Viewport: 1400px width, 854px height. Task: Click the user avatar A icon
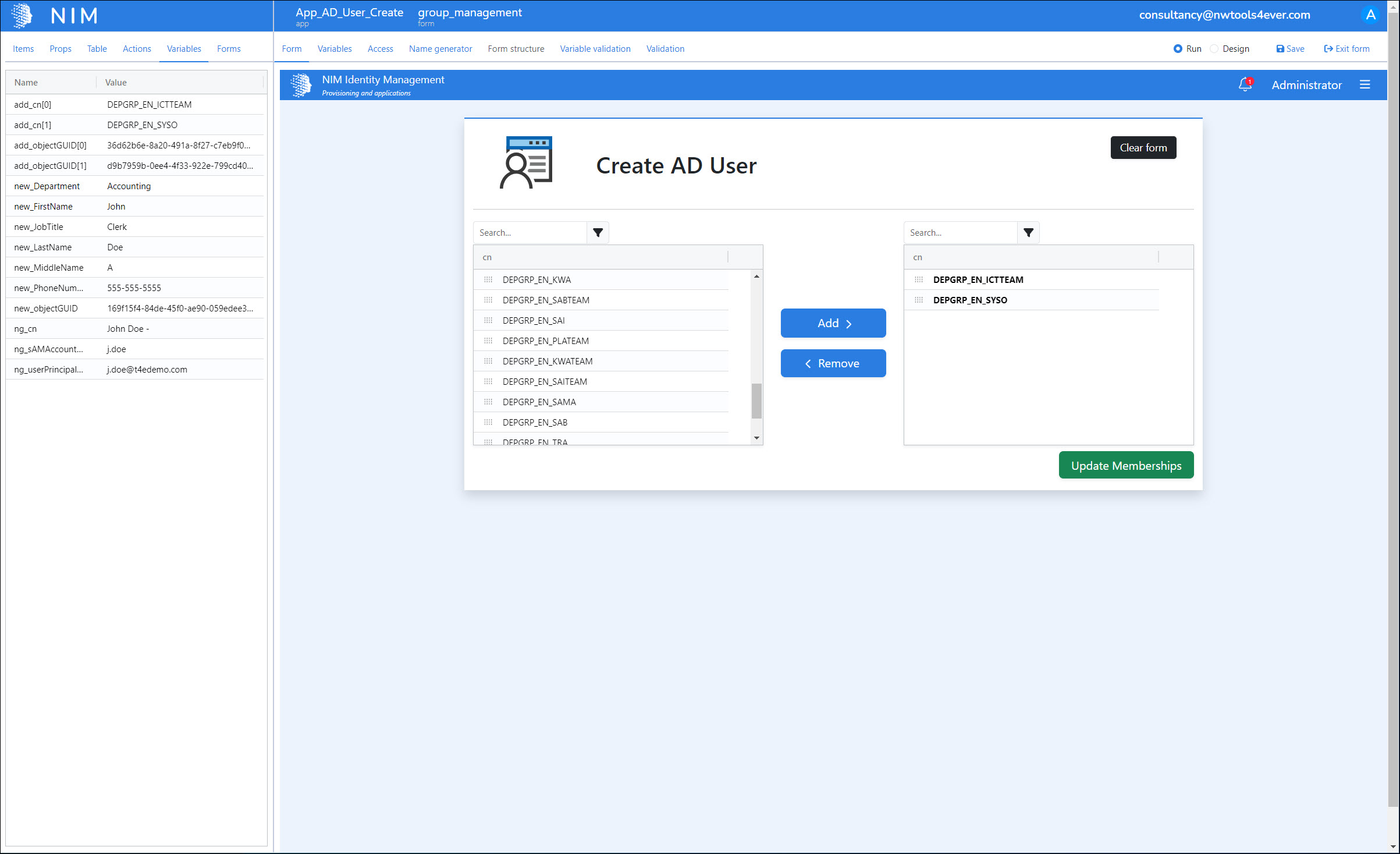(1370, 15)
